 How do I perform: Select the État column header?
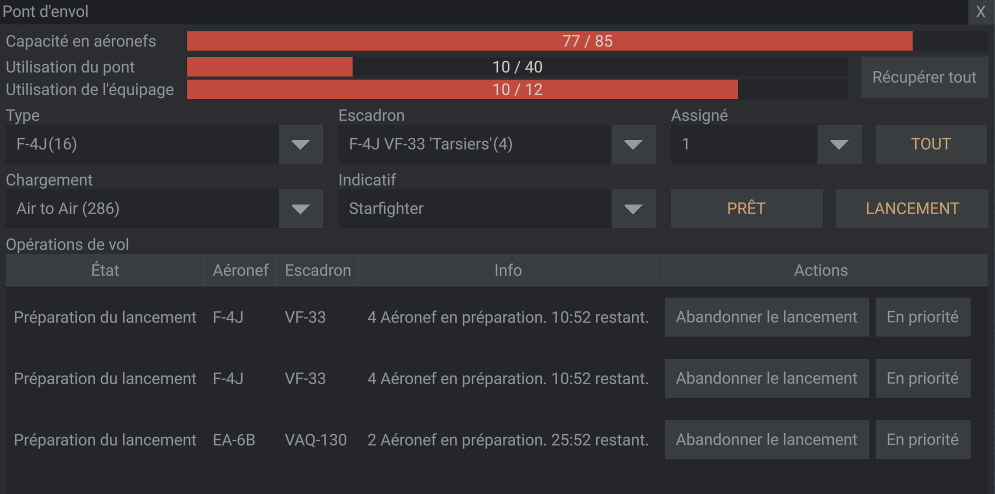[105, 270]
